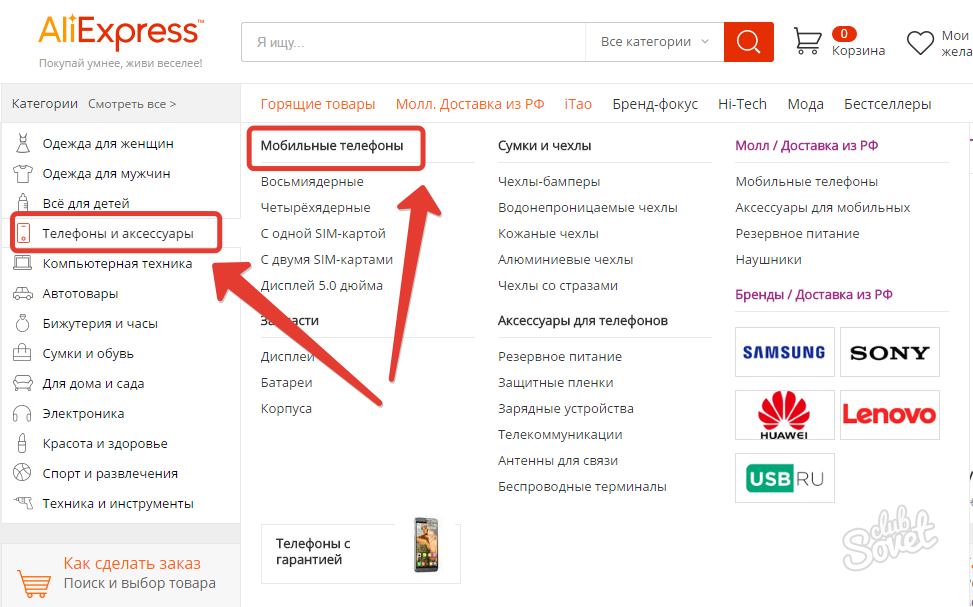Open the Молл. Доставка из РФ tab
Viewport: 973px width, 607px height.
pos(470,104)
